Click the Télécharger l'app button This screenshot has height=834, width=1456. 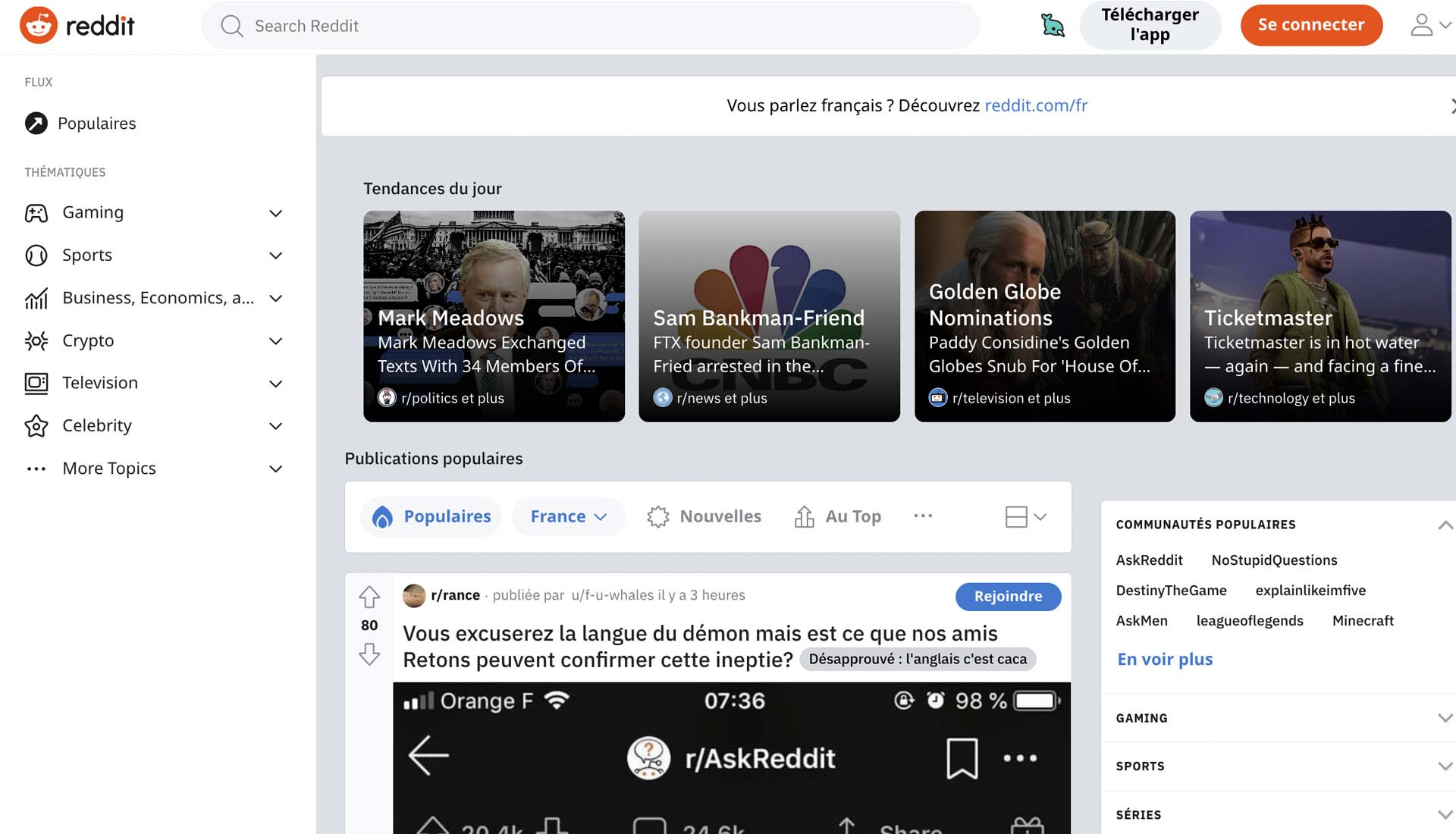tap(1150, 25)
